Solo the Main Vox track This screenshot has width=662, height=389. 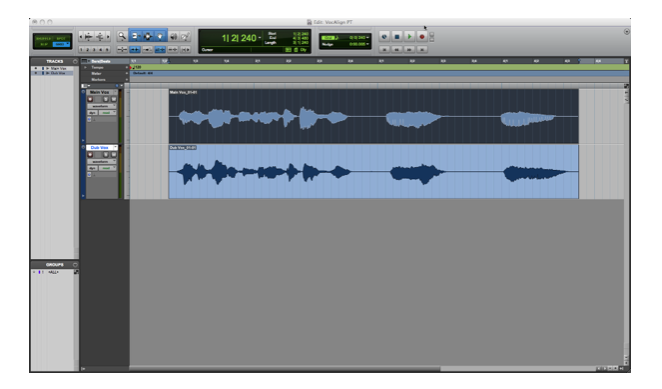[106, 99]
